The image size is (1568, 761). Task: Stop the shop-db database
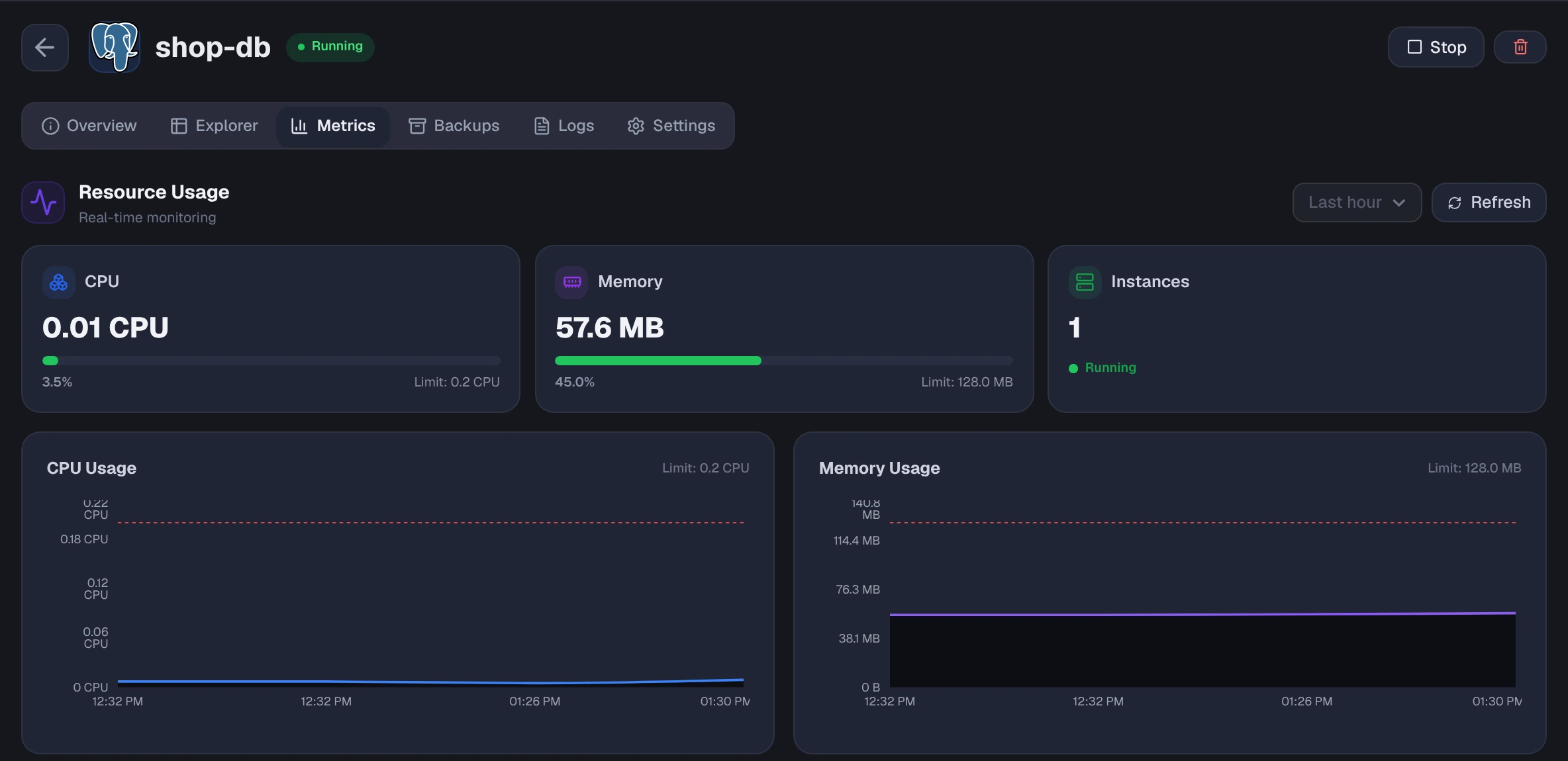tap(1436, 47)
